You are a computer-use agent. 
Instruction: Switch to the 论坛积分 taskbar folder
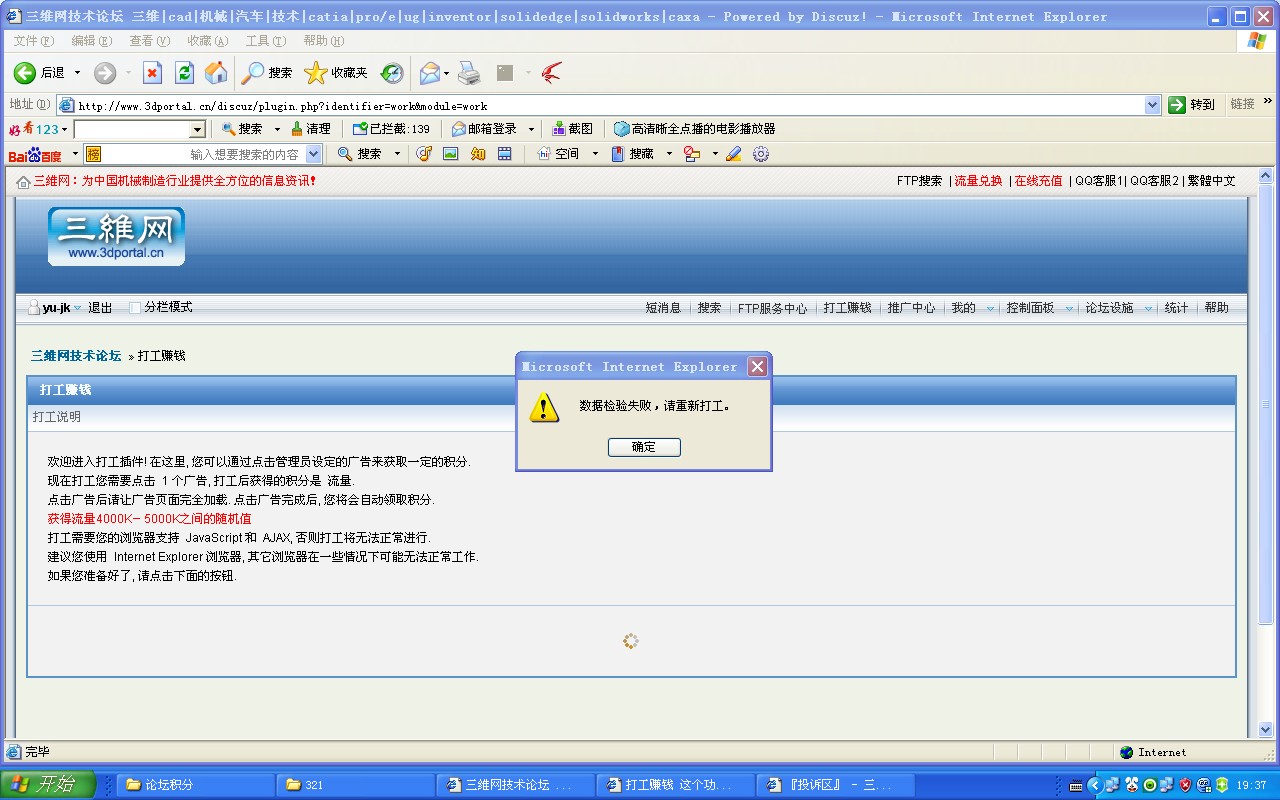(x=196, y=785)
